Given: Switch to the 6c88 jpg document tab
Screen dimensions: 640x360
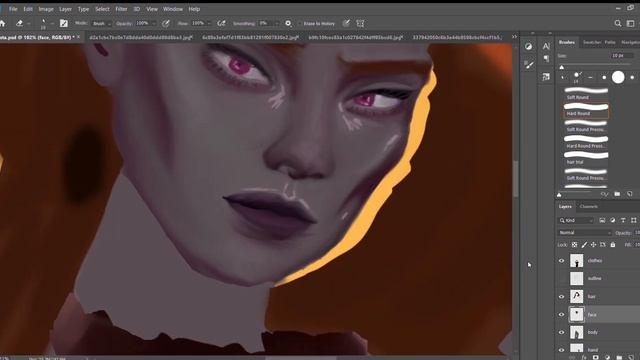Looking at the screenshot, I should point(251,38).
